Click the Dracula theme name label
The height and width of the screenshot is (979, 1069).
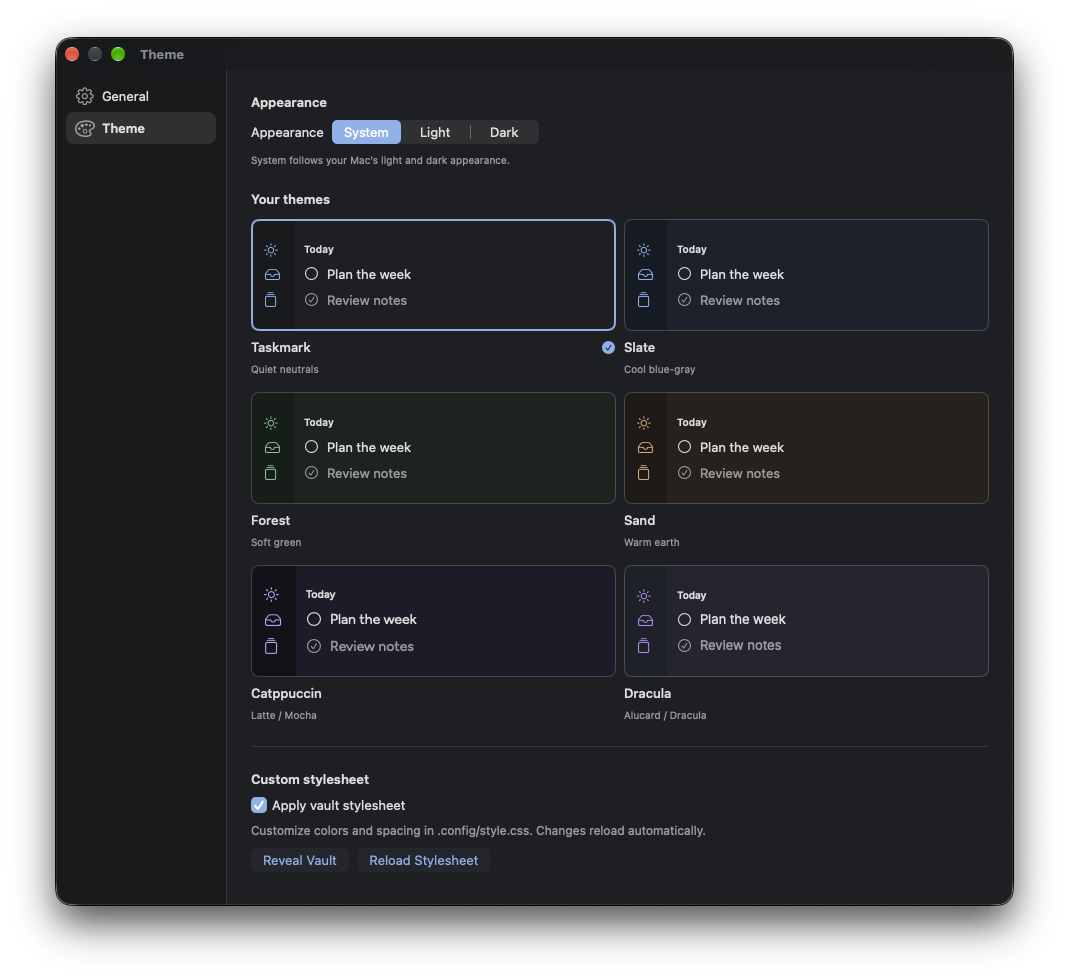point(648,693)
